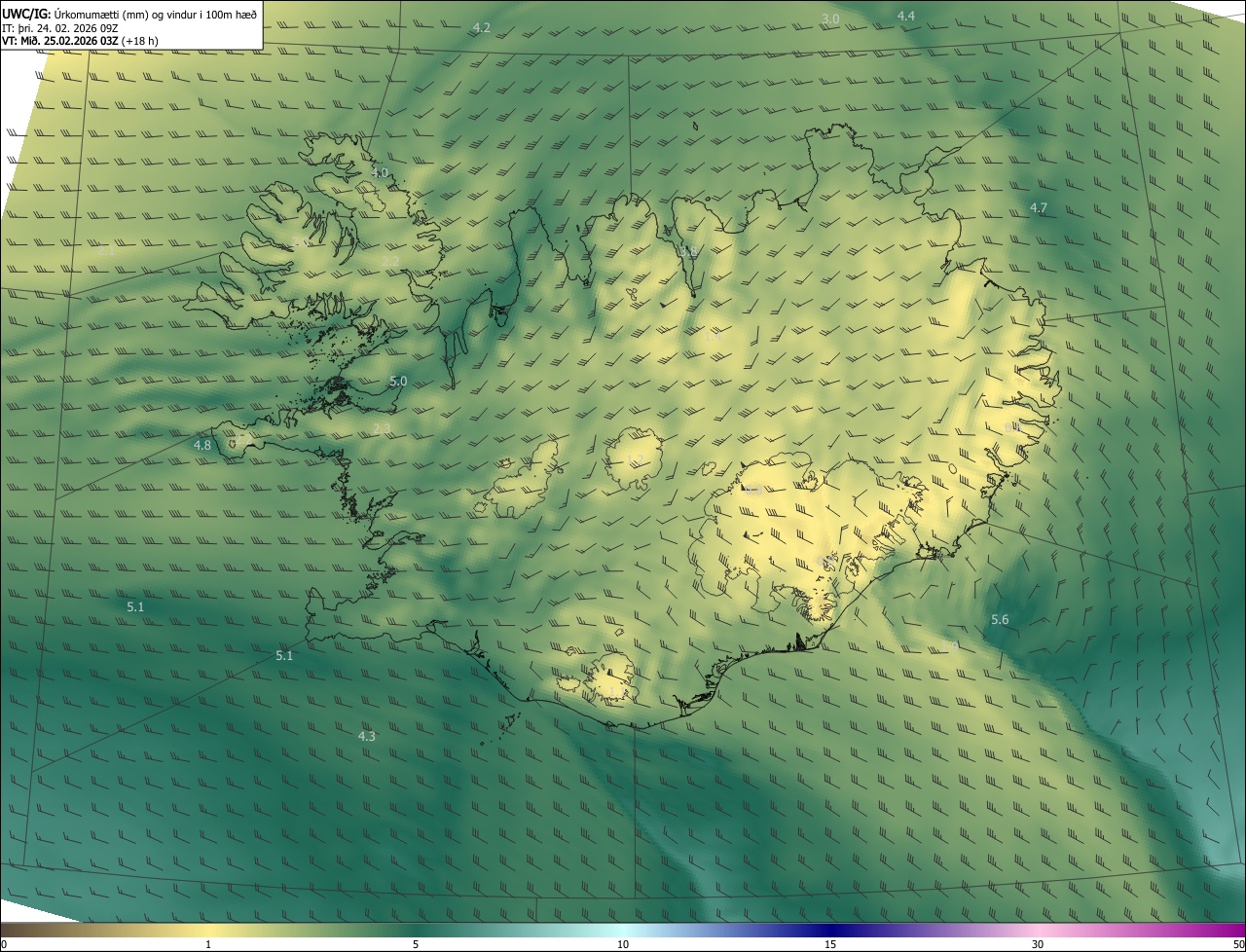Click the 10 tick on the color scale

click(623, 944)
